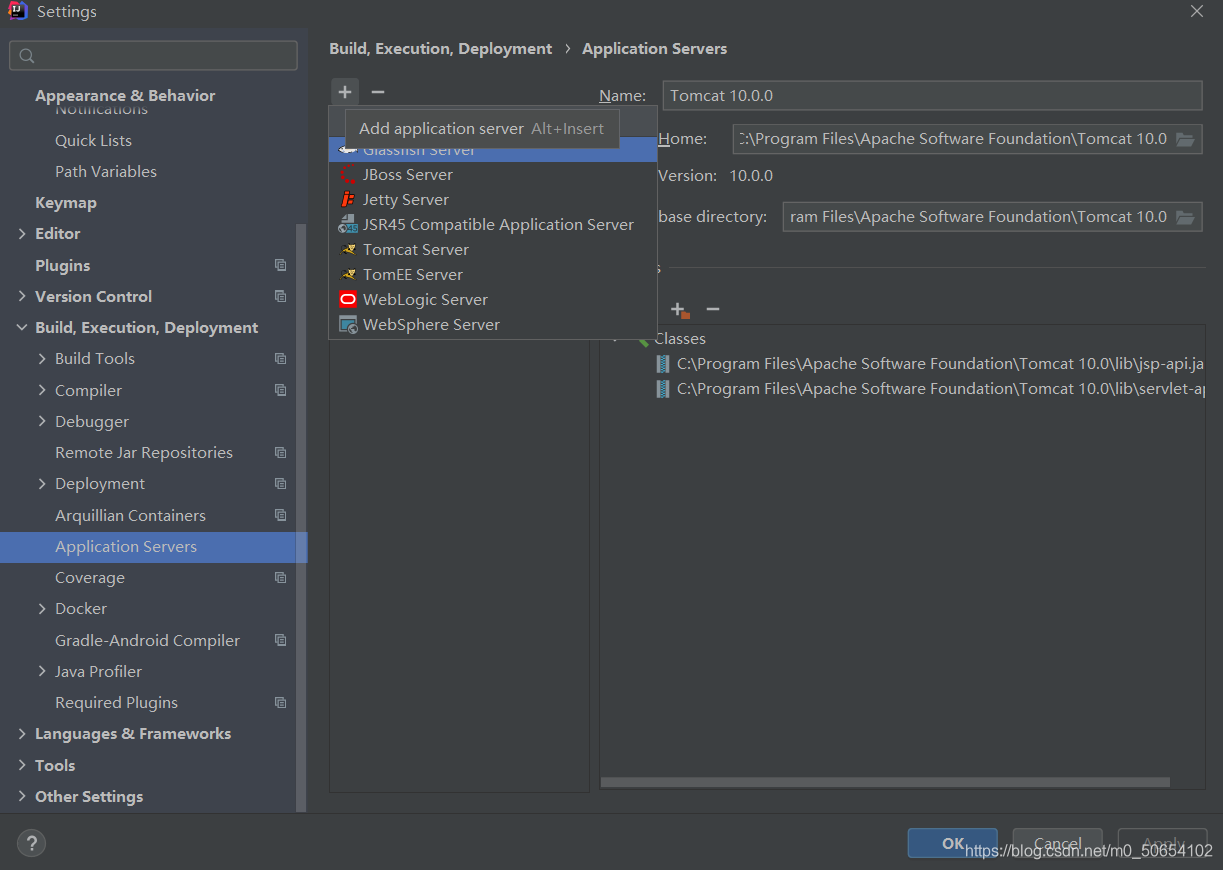
Task: Expand the Docker node
Action: point(42,609)
